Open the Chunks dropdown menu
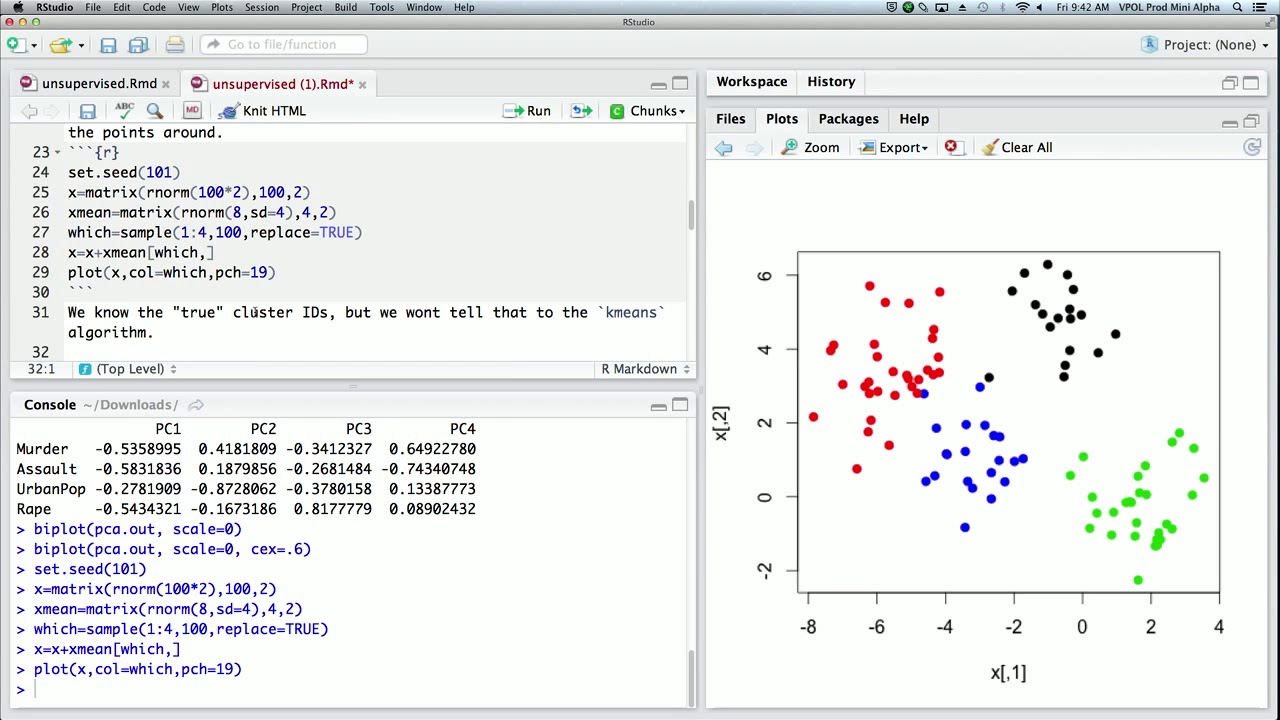The width and height of the screenshot is (1280, 720). coord(647,111)
